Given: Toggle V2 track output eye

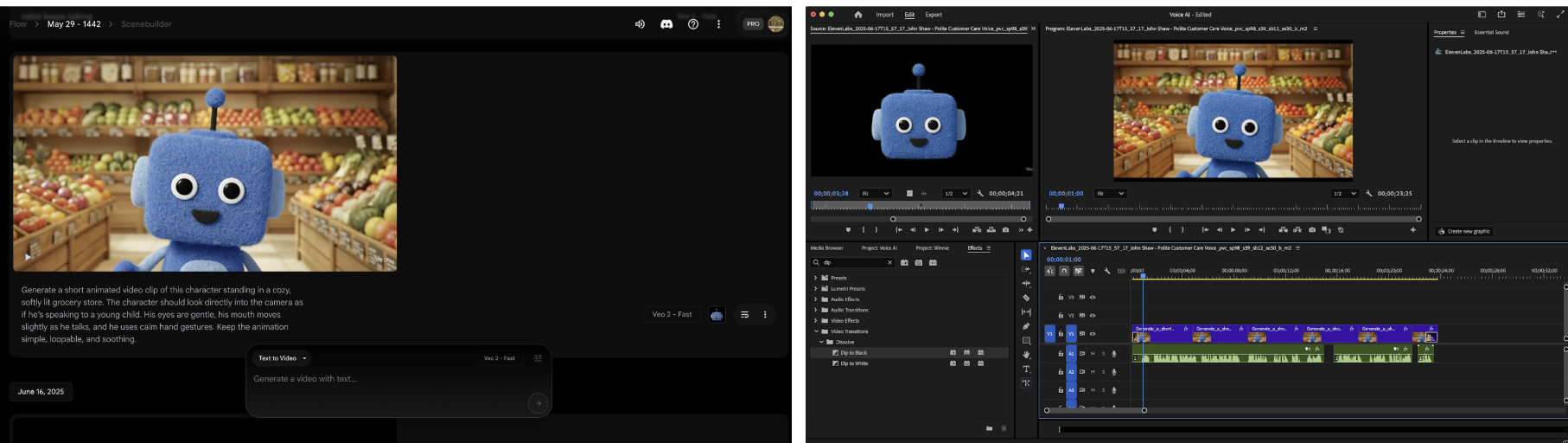Looking at the screenshot, I should pos(1093,316).
